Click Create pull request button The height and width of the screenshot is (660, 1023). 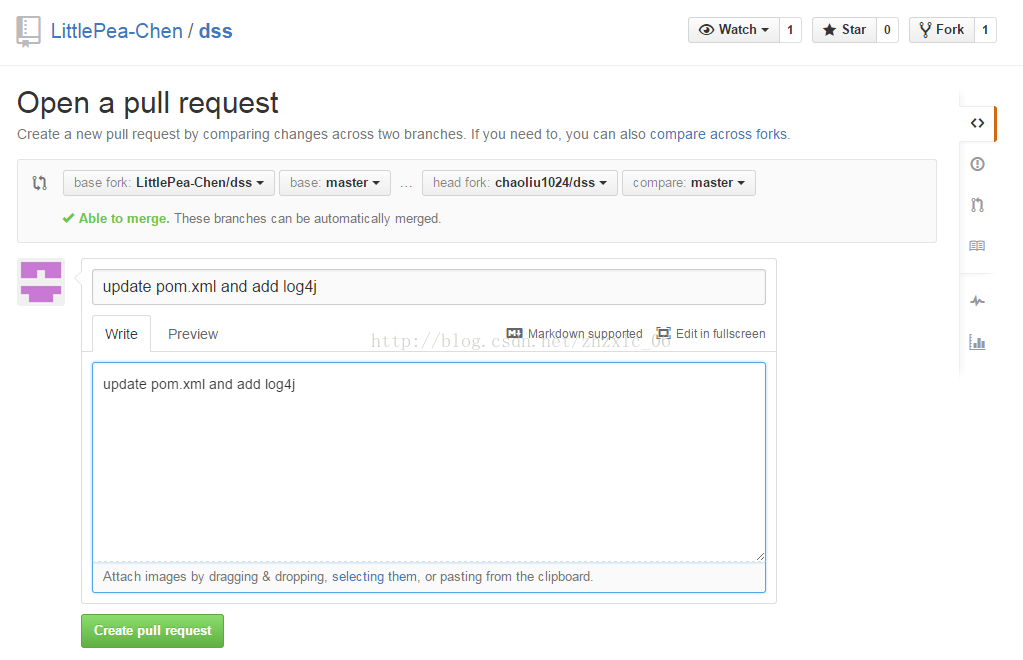(x=152, y=631)
